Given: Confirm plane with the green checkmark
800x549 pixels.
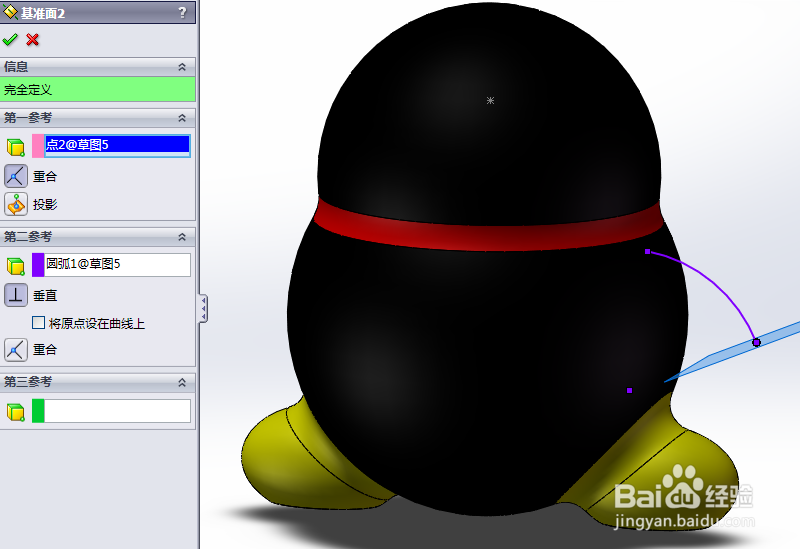Looking at the screenshot, I should point(10,39).
